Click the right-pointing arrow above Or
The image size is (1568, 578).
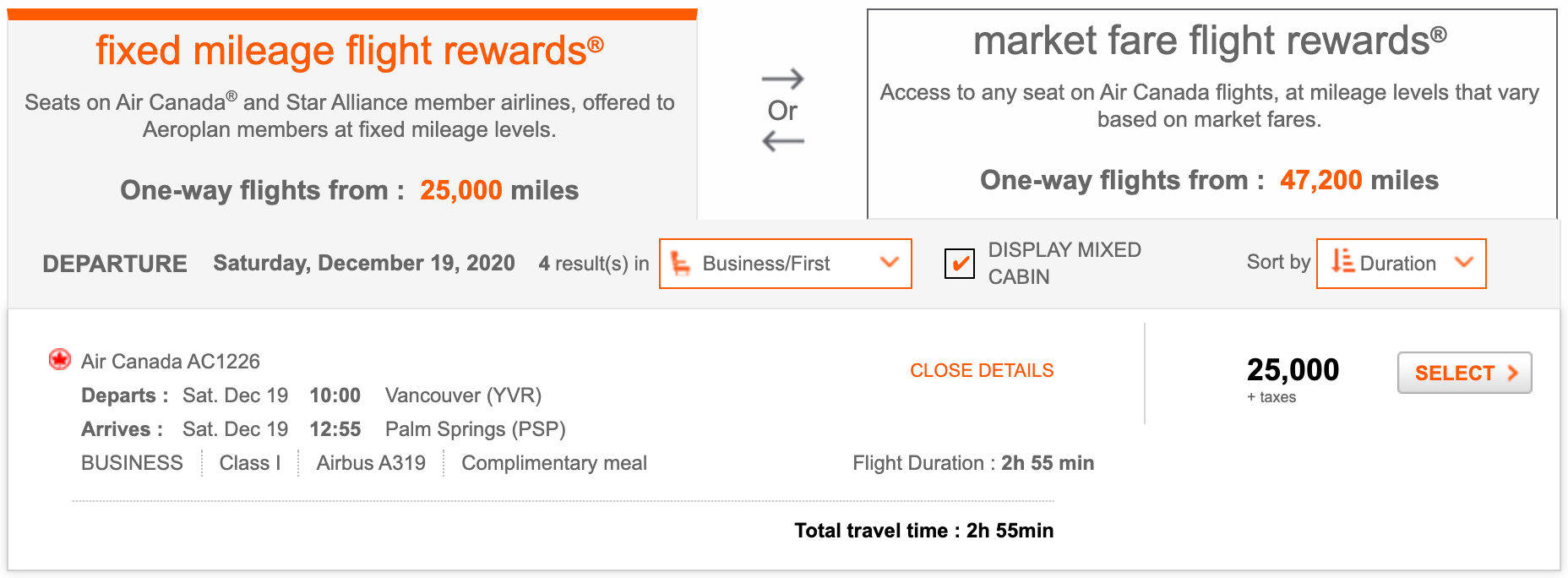(x=782, y=79)
